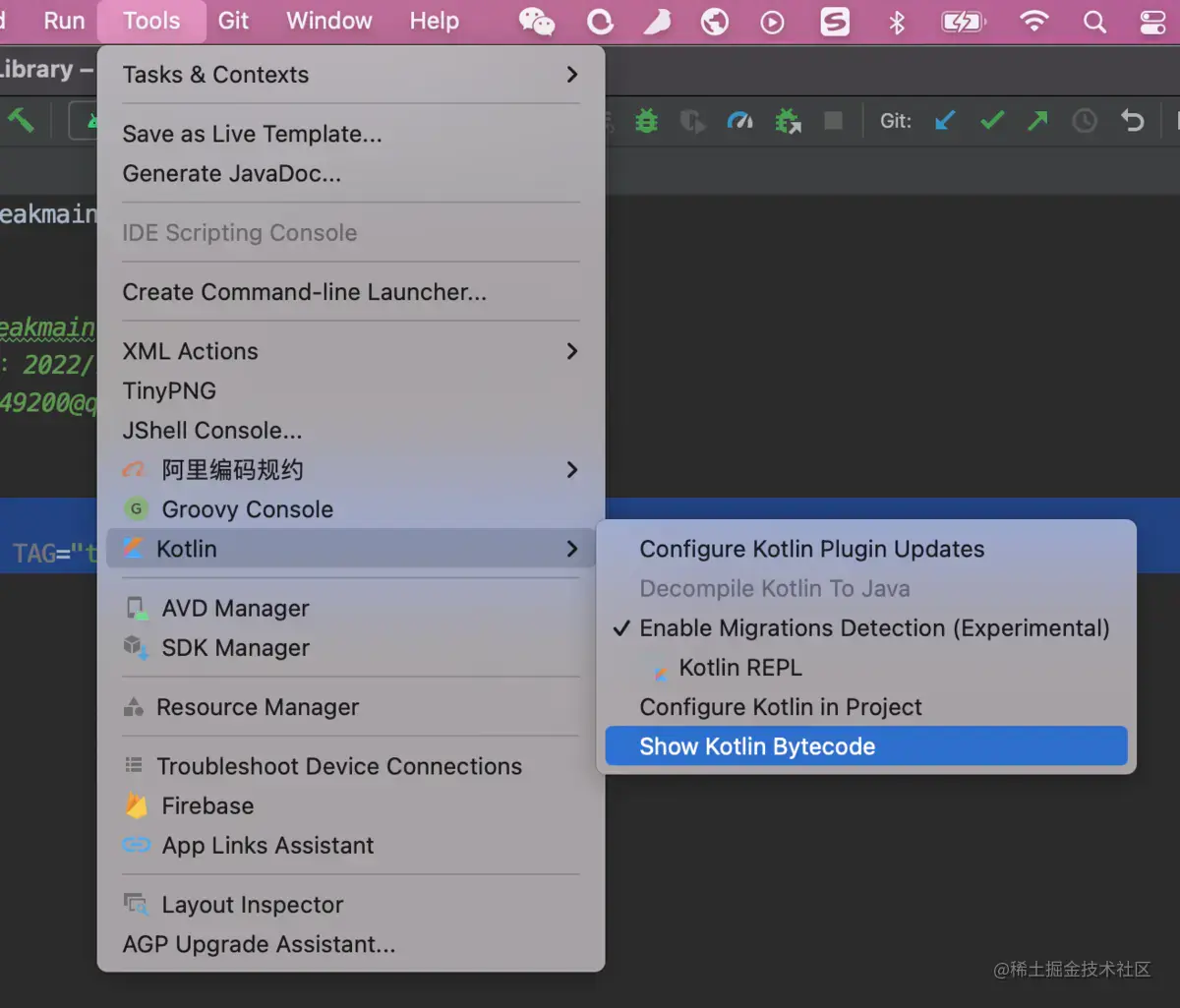
Task: Expand Tasks & Contexts submenu
Action: click(351, 75)
